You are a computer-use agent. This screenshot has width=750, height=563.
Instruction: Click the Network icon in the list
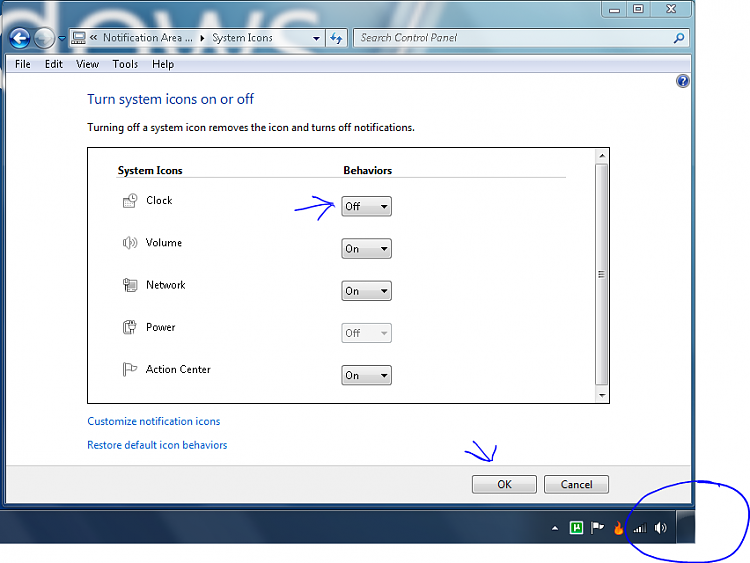pyautogui.click(x=130, y=285)
